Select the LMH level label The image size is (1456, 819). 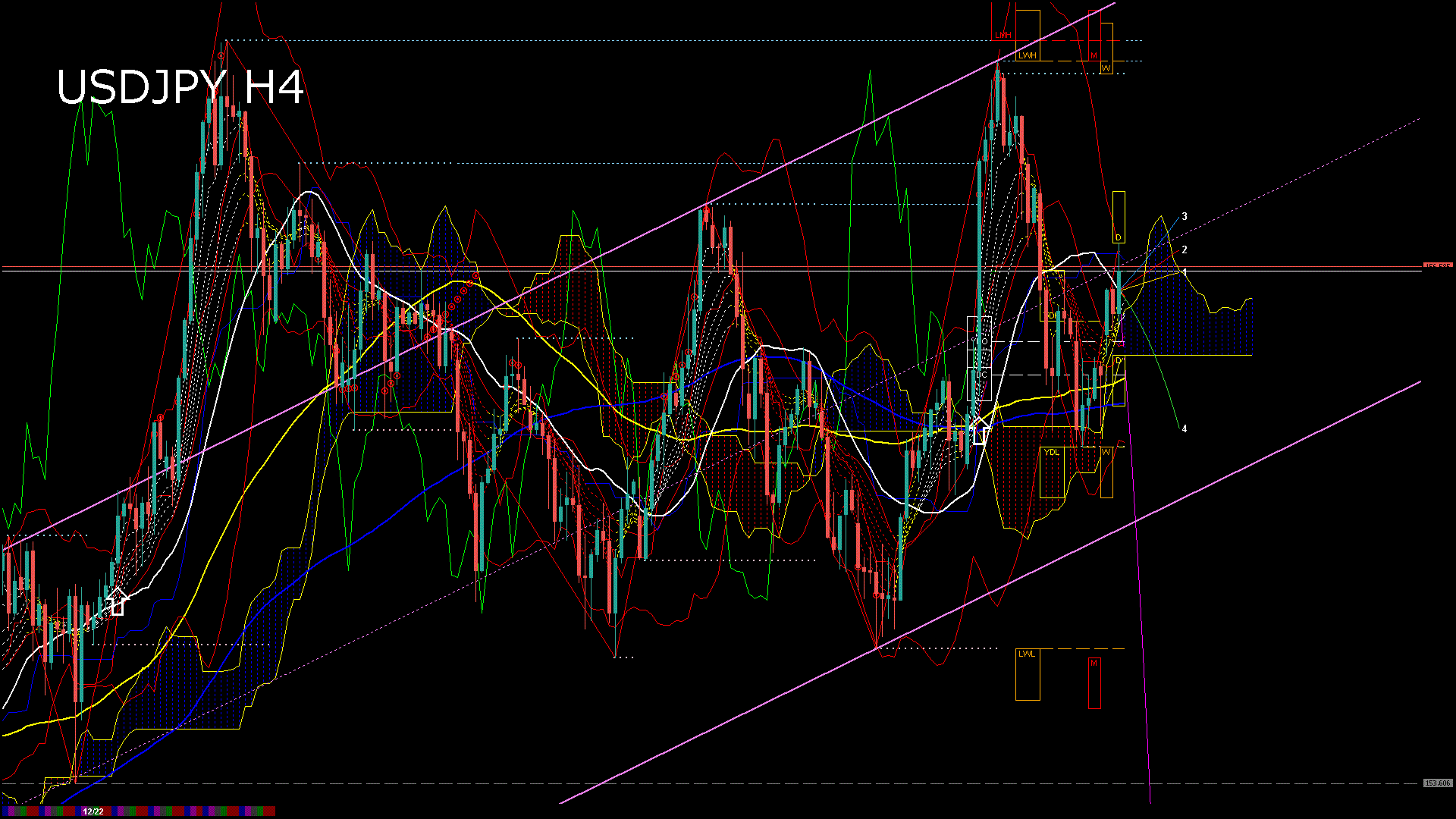(1003, 35)
